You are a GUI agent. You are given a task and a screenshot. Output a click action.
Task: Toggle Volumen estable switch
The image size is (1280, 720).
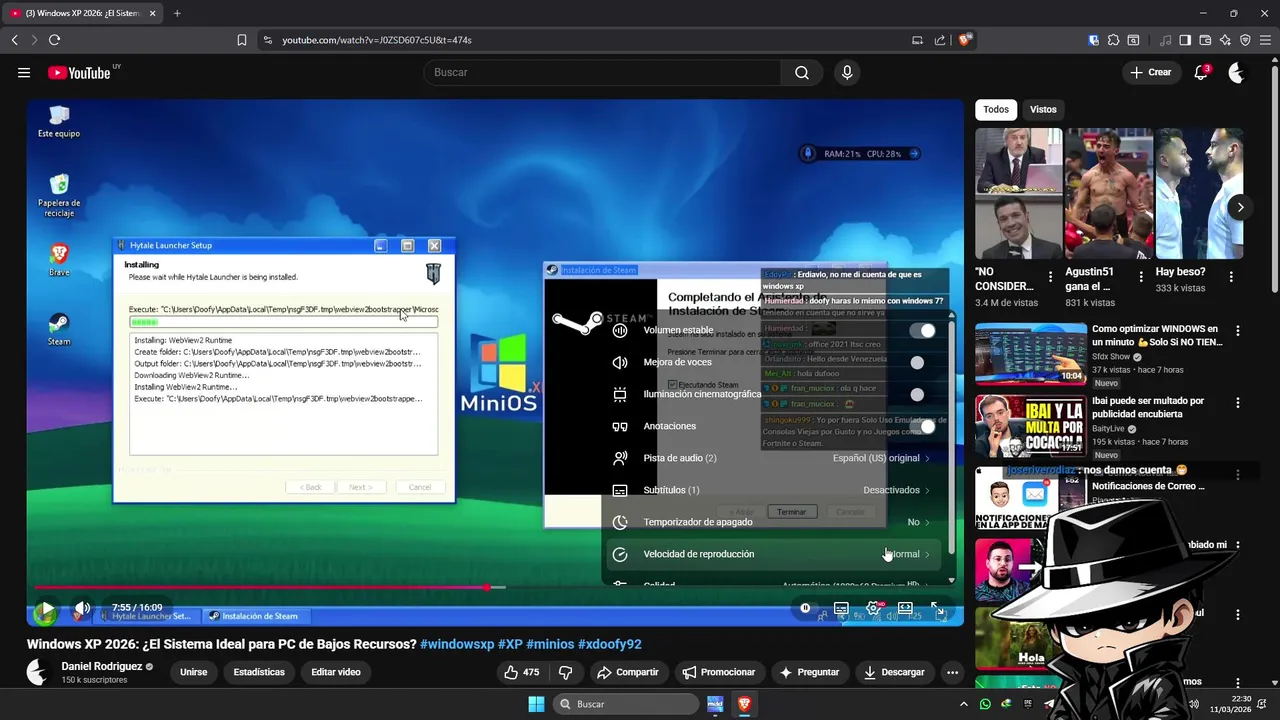pyautogui.click(x=922, y=330)
